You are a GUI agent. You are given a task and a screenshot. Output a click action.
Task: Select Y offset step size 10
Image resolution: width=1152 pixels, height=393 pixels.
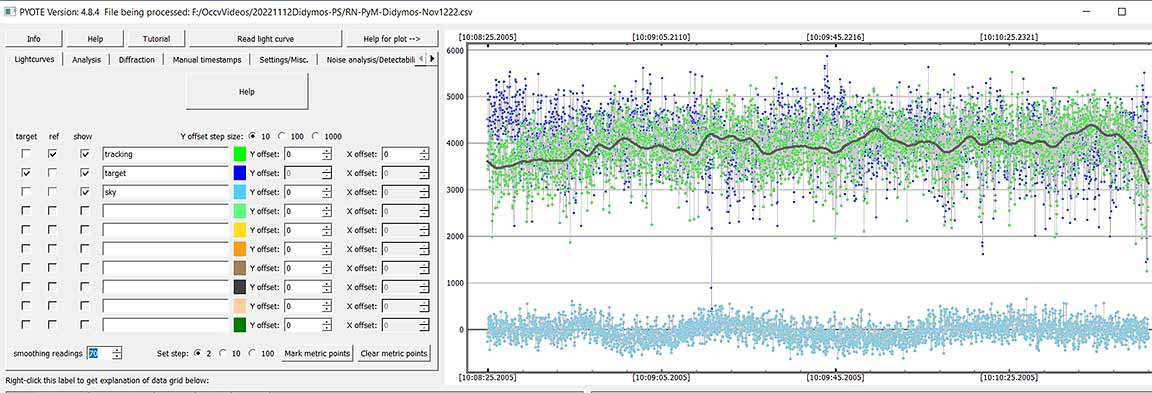click(254, 136)
